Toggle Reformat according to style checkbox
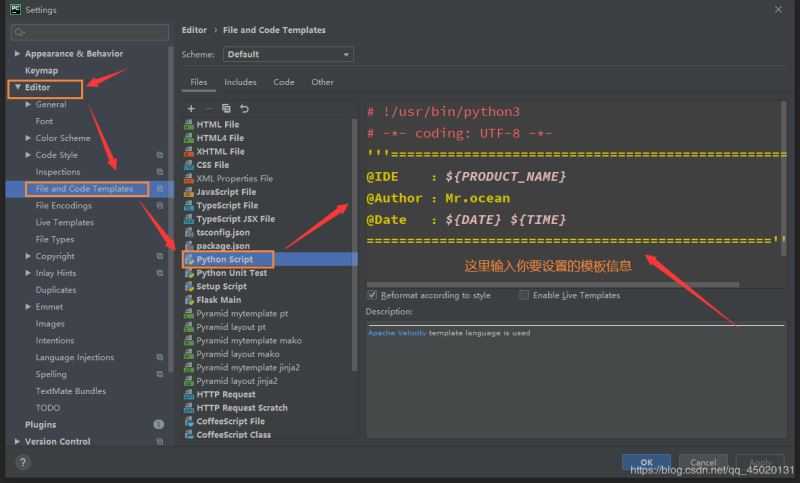Screen dimensions: 800x483 372,295
